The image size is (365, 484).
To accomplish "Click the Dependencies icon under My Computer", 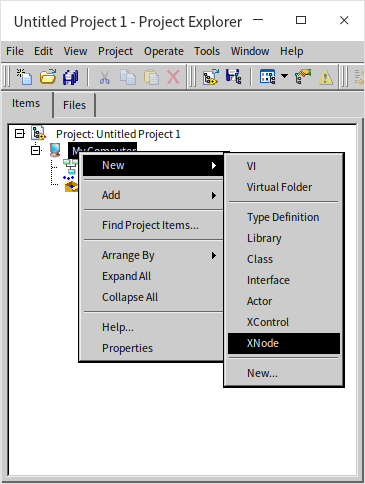I will click(70, 166).
